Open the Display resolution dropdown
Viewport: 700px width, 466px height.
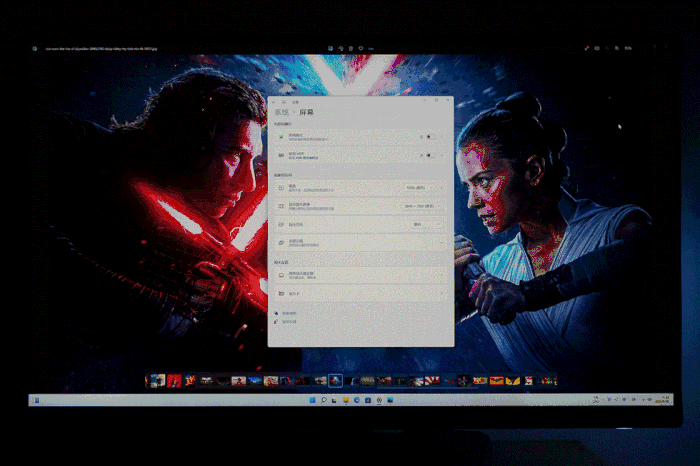coord(423,206)
